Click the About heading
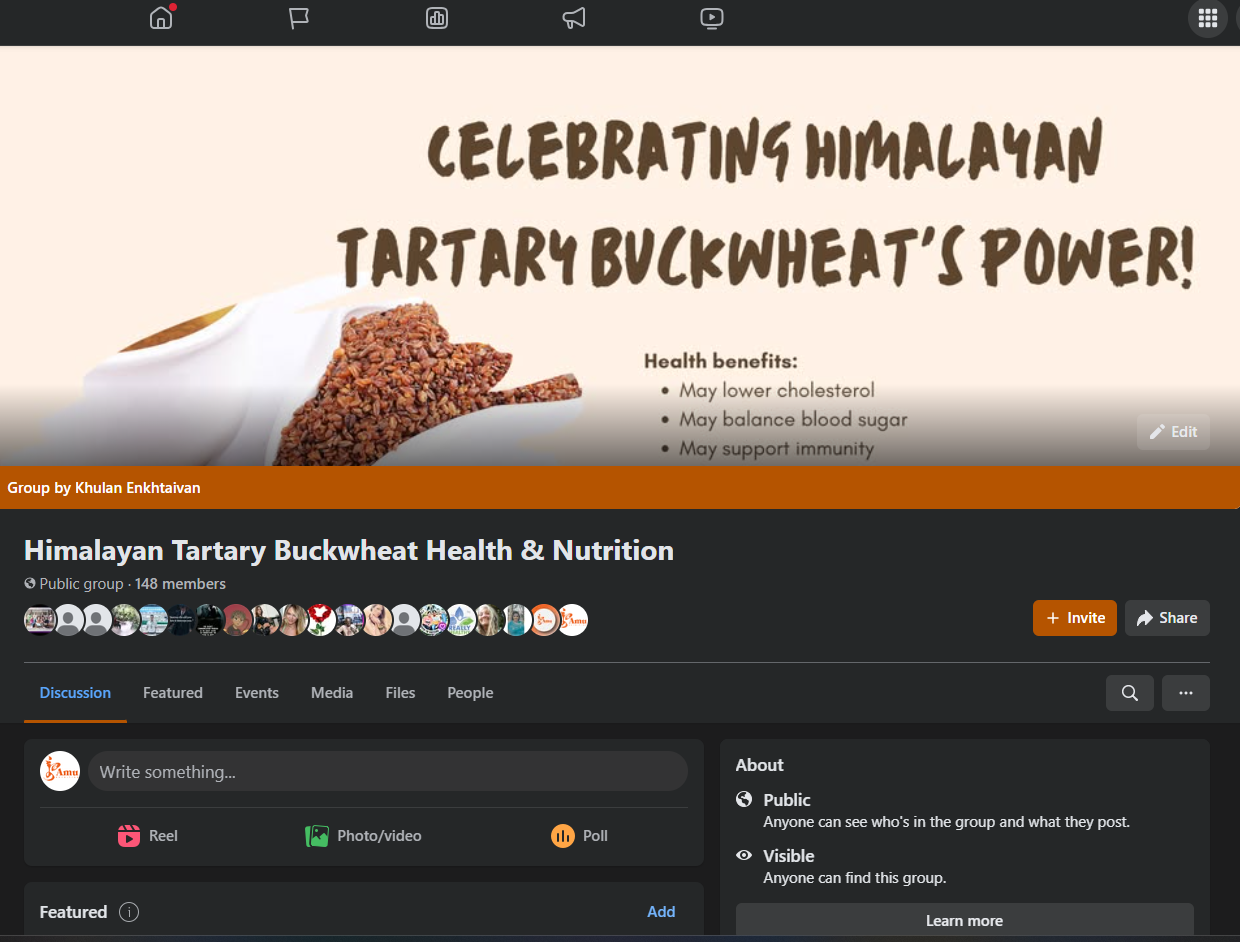 [760, 765]
